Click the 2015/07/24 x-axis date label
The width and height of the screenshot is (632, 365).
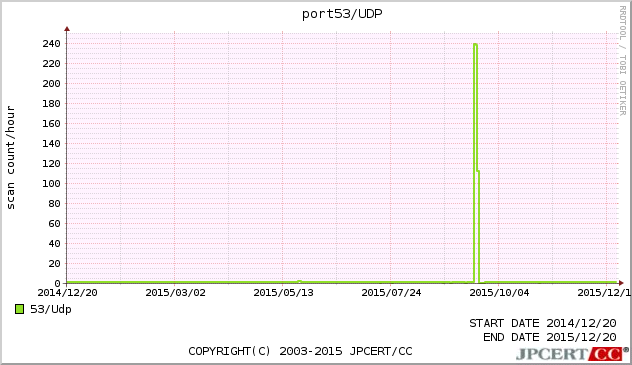(x=391, y=292)
